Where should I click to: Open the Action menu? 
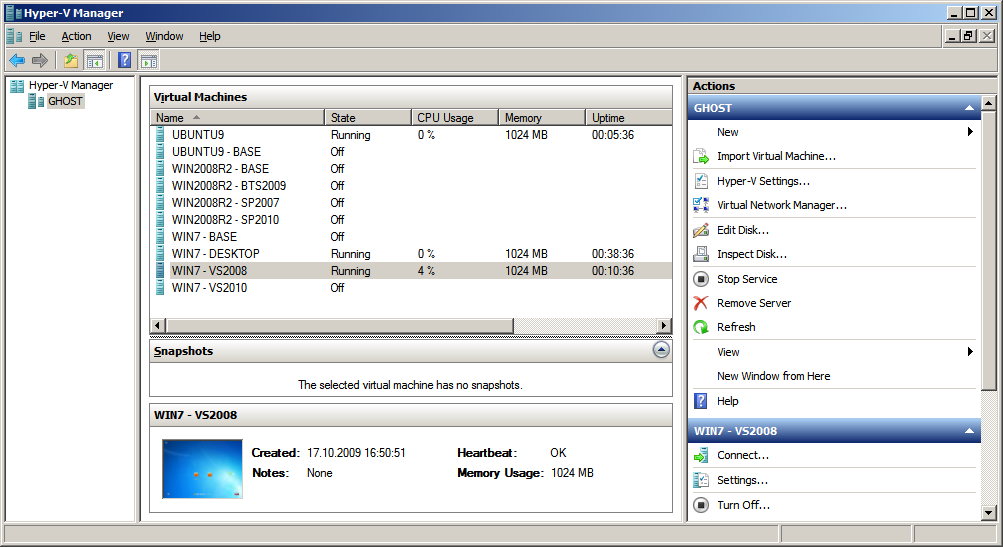coord(76,36)
